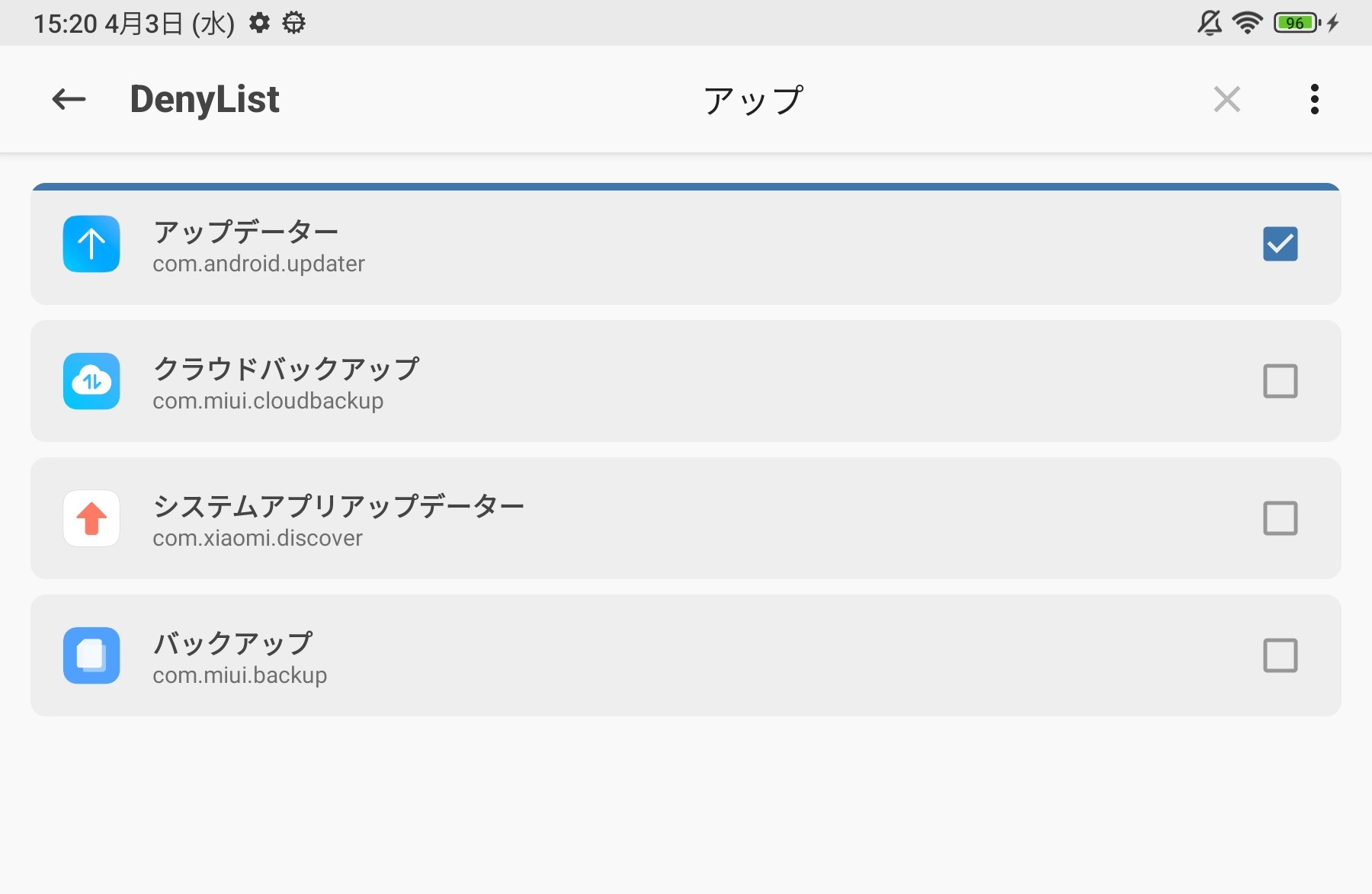Tap the DenyList title text
Viewport: 1372px width, 894px height.
click(204, 99)
